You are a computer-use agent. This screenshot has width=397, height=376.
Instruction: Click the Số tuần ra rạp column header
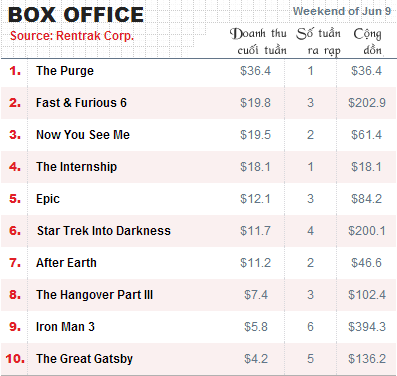pyautogui.click(x=318, y=42)
